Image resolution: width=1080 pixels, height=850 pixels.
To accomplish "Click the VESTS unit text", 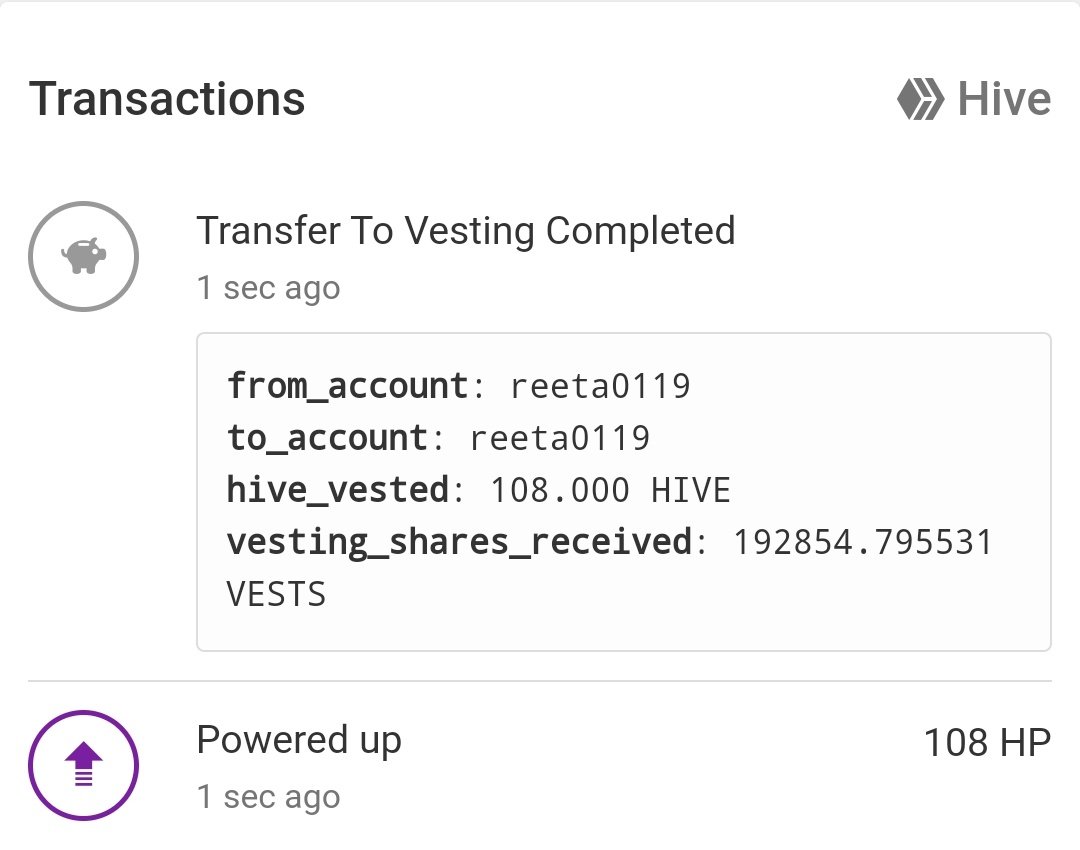I will click(x=276, y=594).
